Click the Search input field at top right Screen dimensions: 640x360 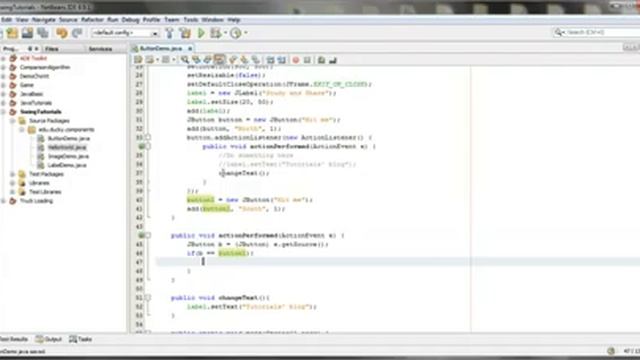pyautogui.click(x=602, y=32)
